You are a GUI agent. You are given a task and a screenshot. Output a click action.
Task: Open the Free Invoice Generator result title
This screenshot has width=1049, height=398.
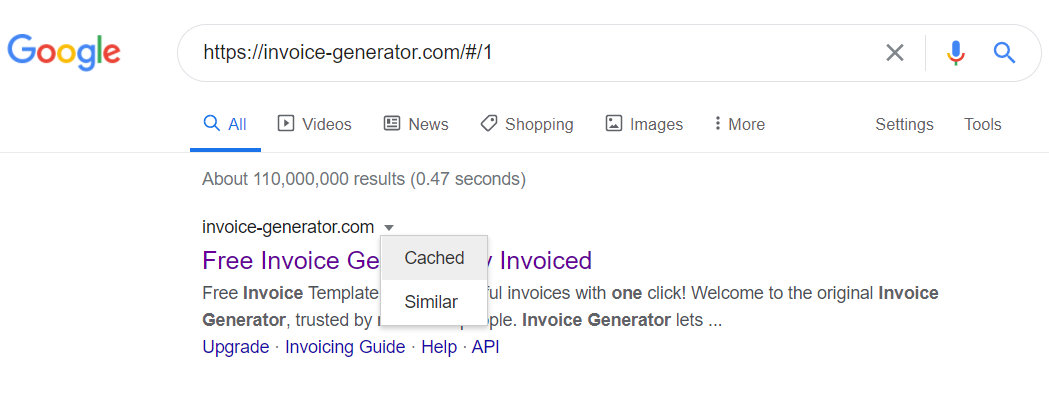[397, 260]
